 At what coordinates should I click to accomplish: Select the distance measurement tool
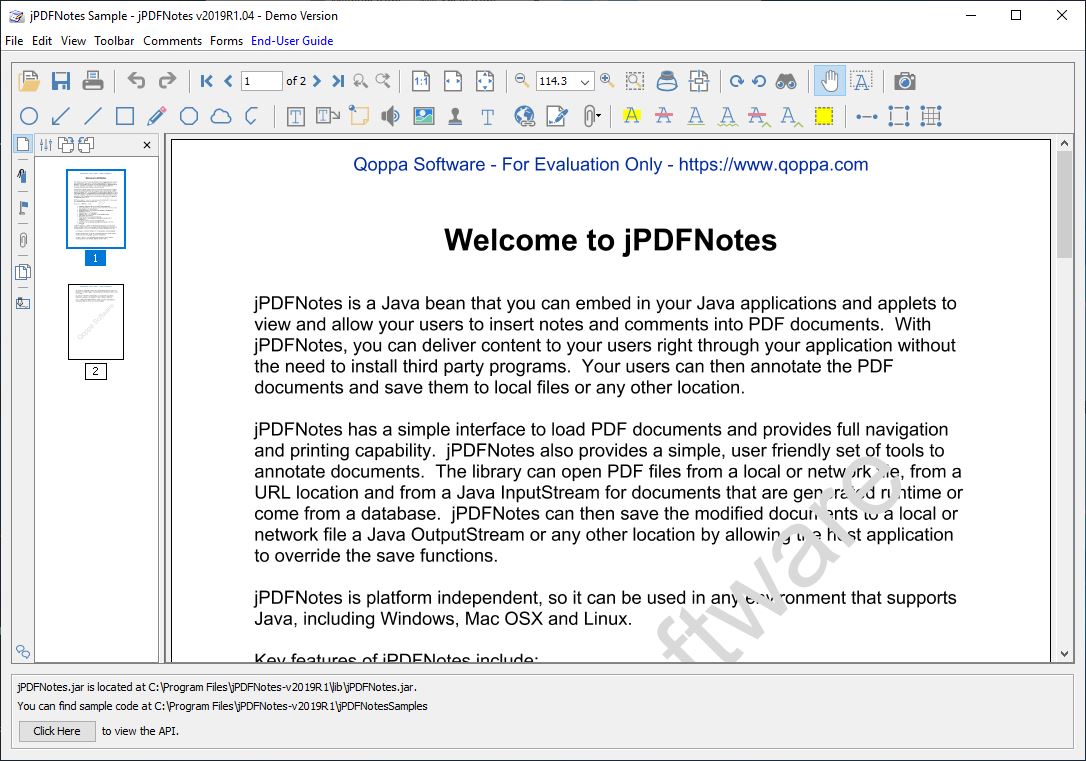pos(866,116)
